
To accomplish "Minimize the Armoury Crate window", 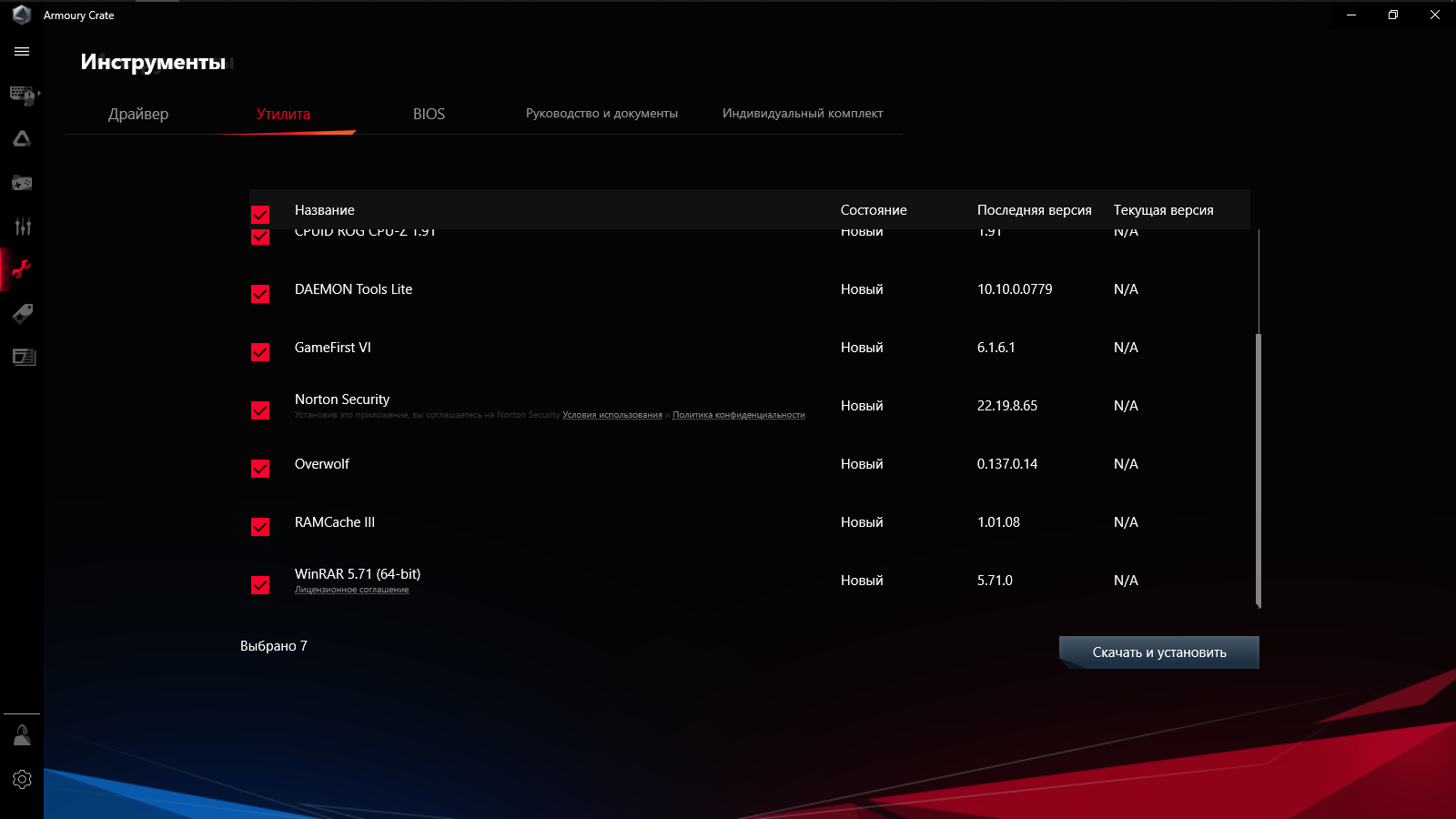I will tap(1351, 15).
